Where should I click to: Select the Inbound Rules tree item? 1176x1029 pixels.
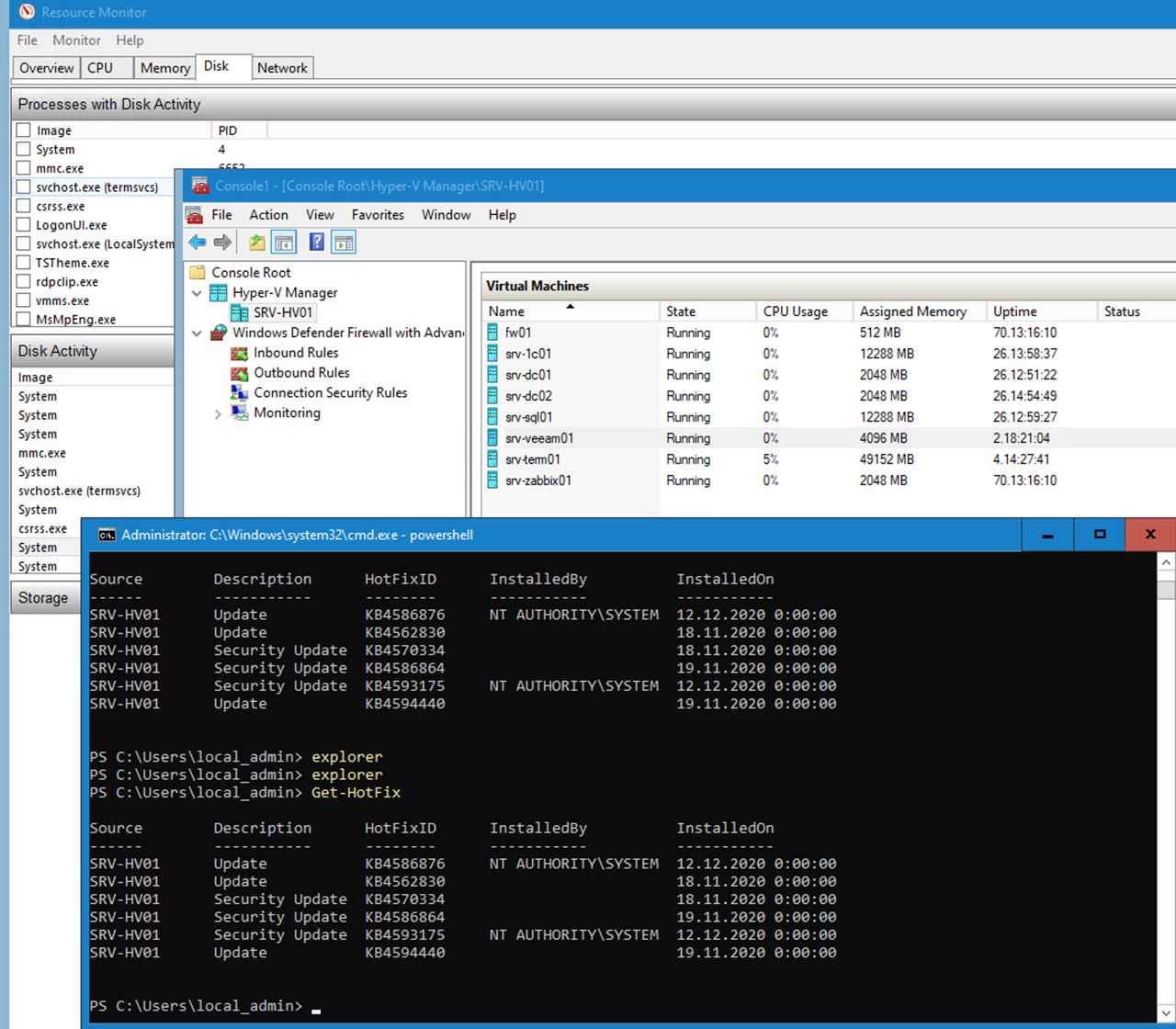pos(296,353)
